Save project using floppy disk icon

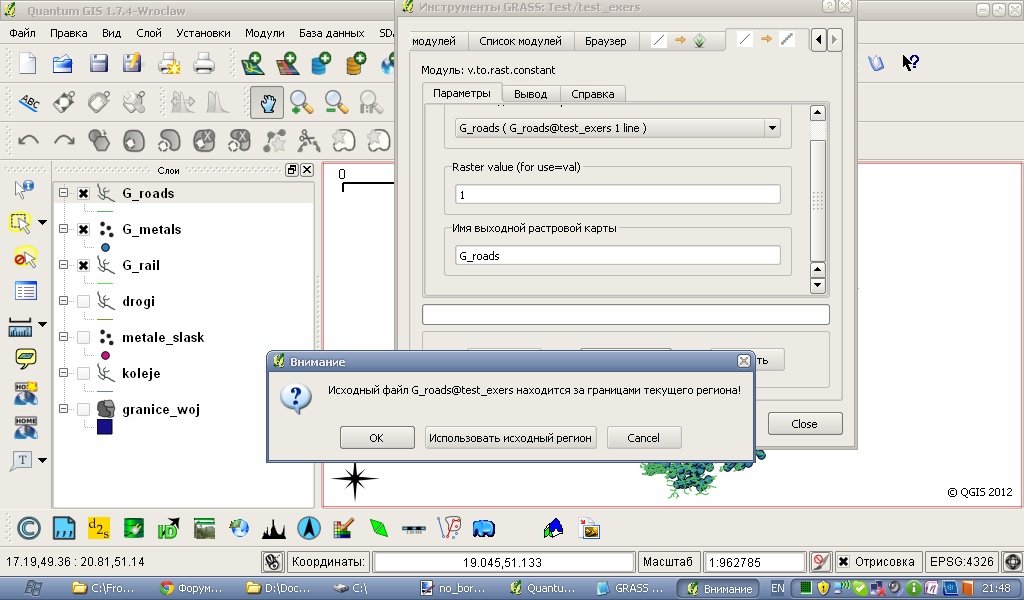tap(98, 63)
